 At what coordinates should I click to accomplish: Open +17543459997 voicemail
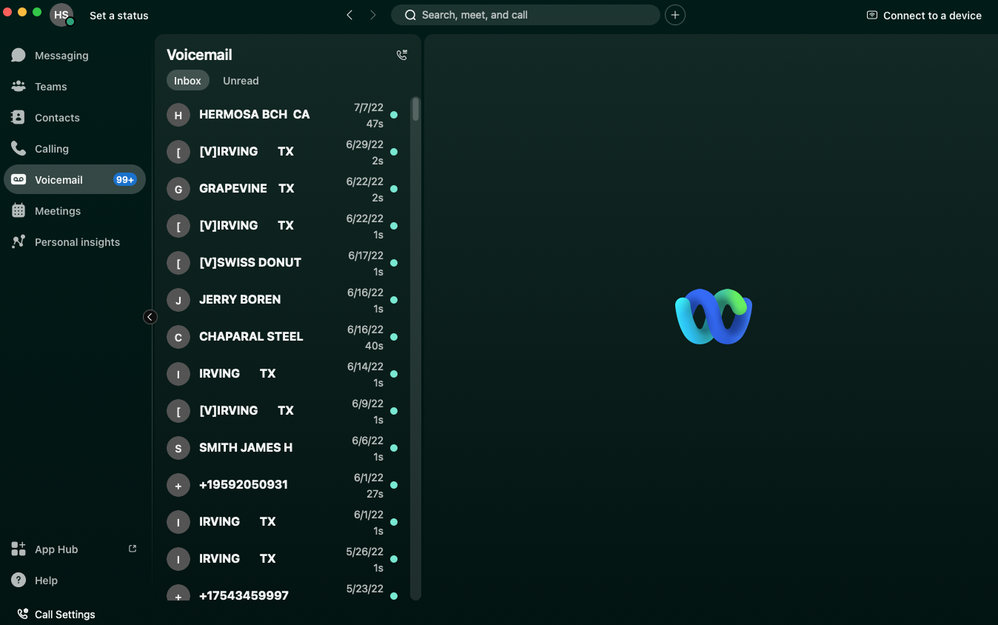tap(283, 591)
